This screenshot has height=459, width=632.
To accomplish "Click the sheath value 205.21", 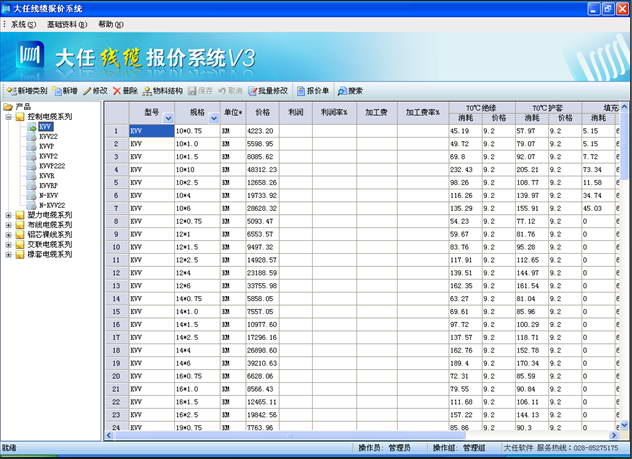I will point(532,170).
